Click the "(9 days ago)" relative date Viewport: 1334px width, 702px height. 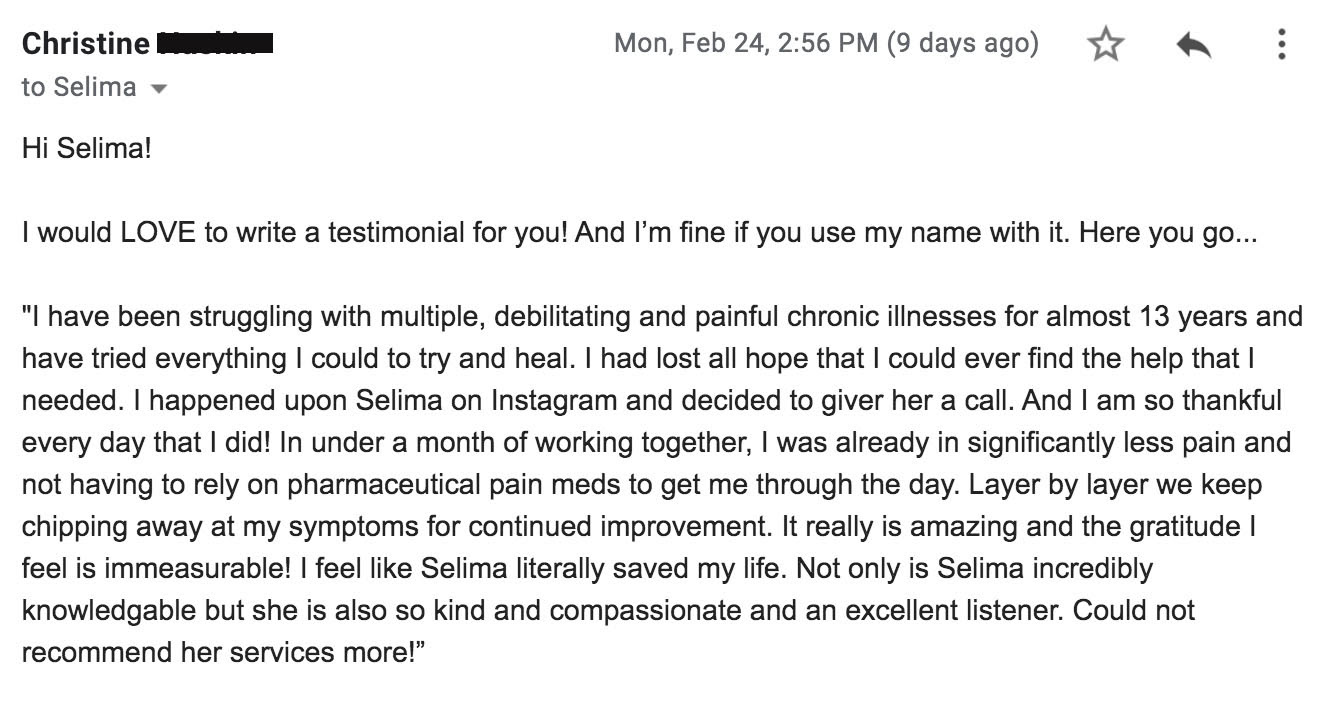click(963, 44)
